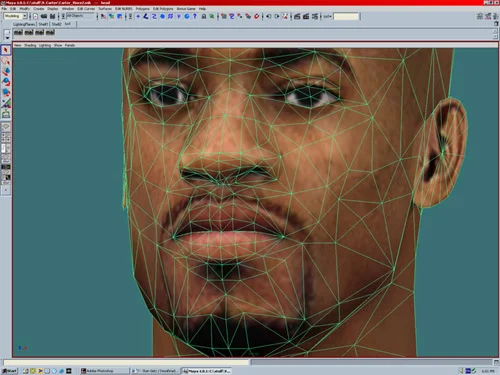Click the horizontal bar below the viewport

tap(127, 362)
